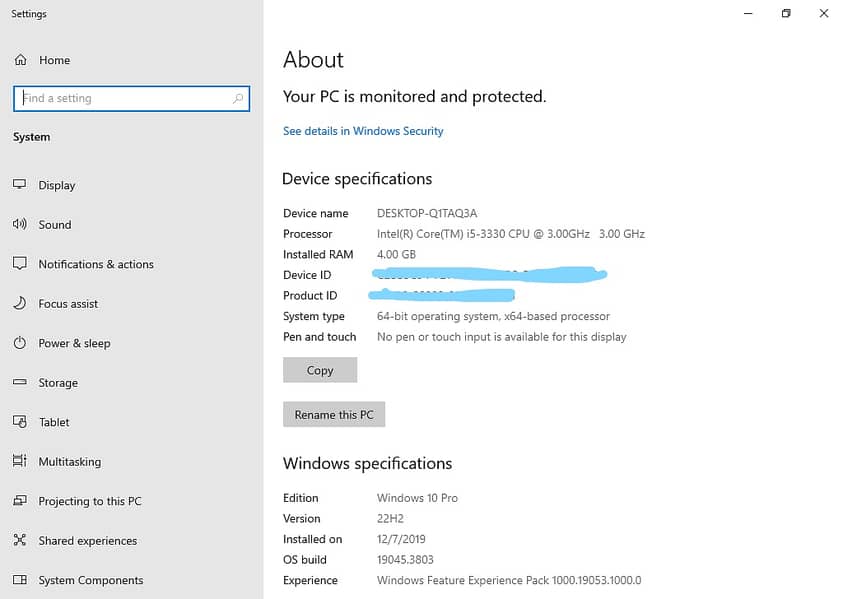Viewport: 843px width, 599px height.
Task: Click the Product ID label
Action: (x=310, y=296)
